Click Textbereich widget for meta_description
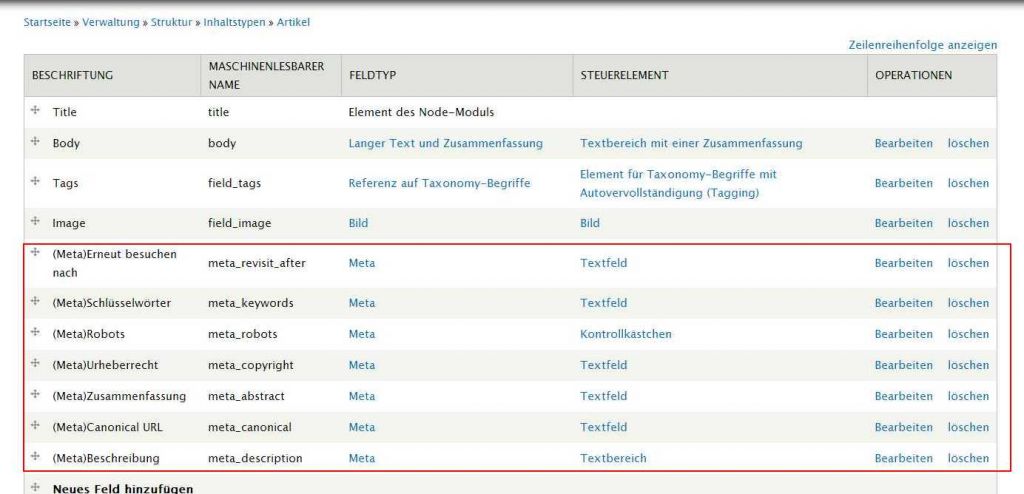This screenshot has width=1024, height=494. coord(613,458)
